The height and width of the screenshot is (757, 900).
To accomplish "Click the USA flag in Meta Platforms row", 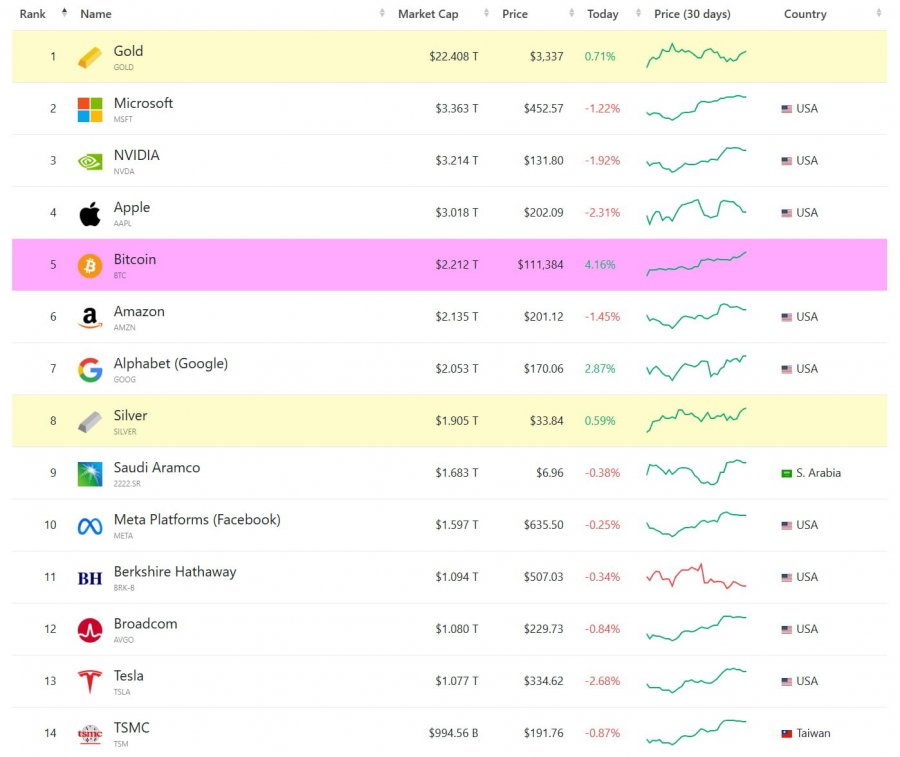I will (786, 525).
